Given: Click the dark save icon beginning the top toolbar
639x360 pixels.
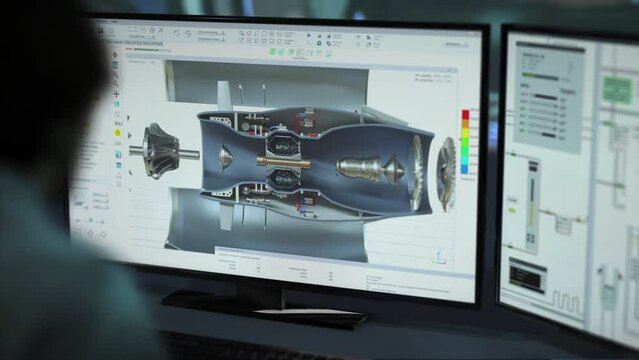Looking at the screenshot, I should pyautogui.click(x=101, y=30).
